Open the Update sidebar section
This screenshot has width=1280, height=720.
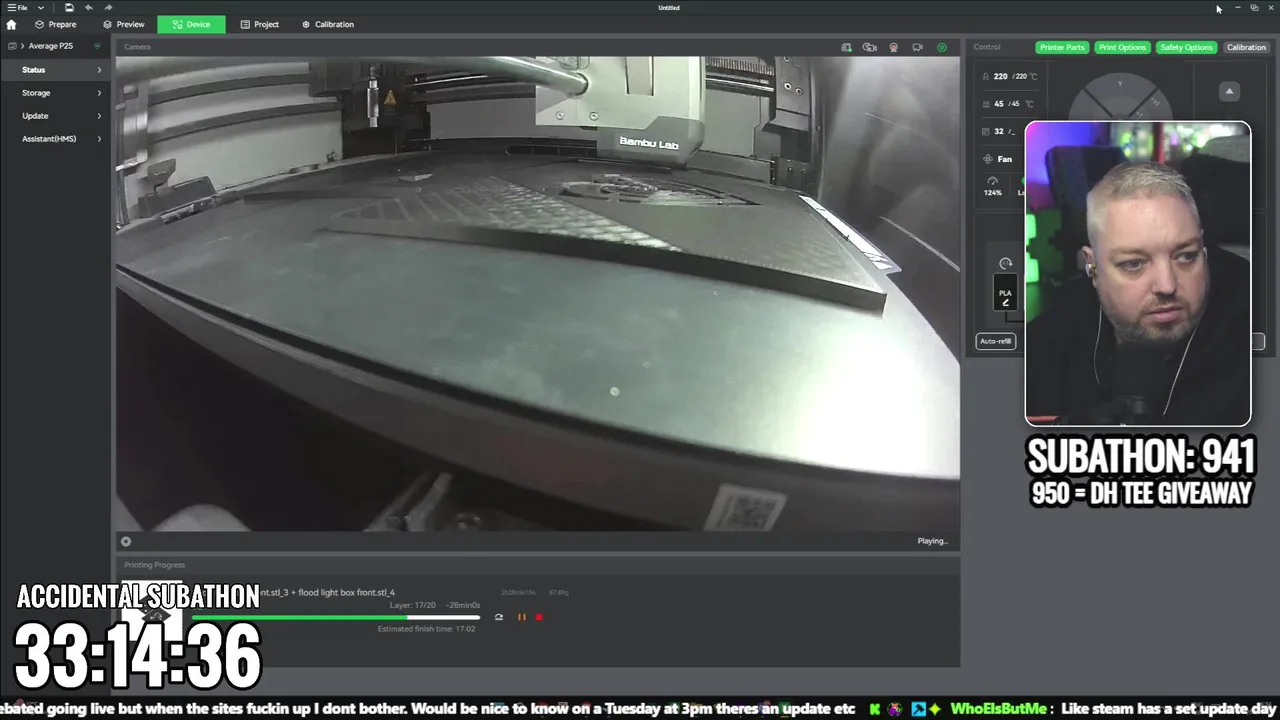tap(55, 116)
